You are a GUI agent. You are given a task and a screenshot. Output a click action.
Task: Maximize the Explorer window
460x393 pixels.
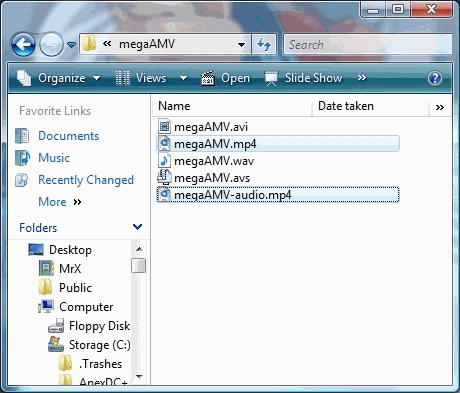[398, 9]
